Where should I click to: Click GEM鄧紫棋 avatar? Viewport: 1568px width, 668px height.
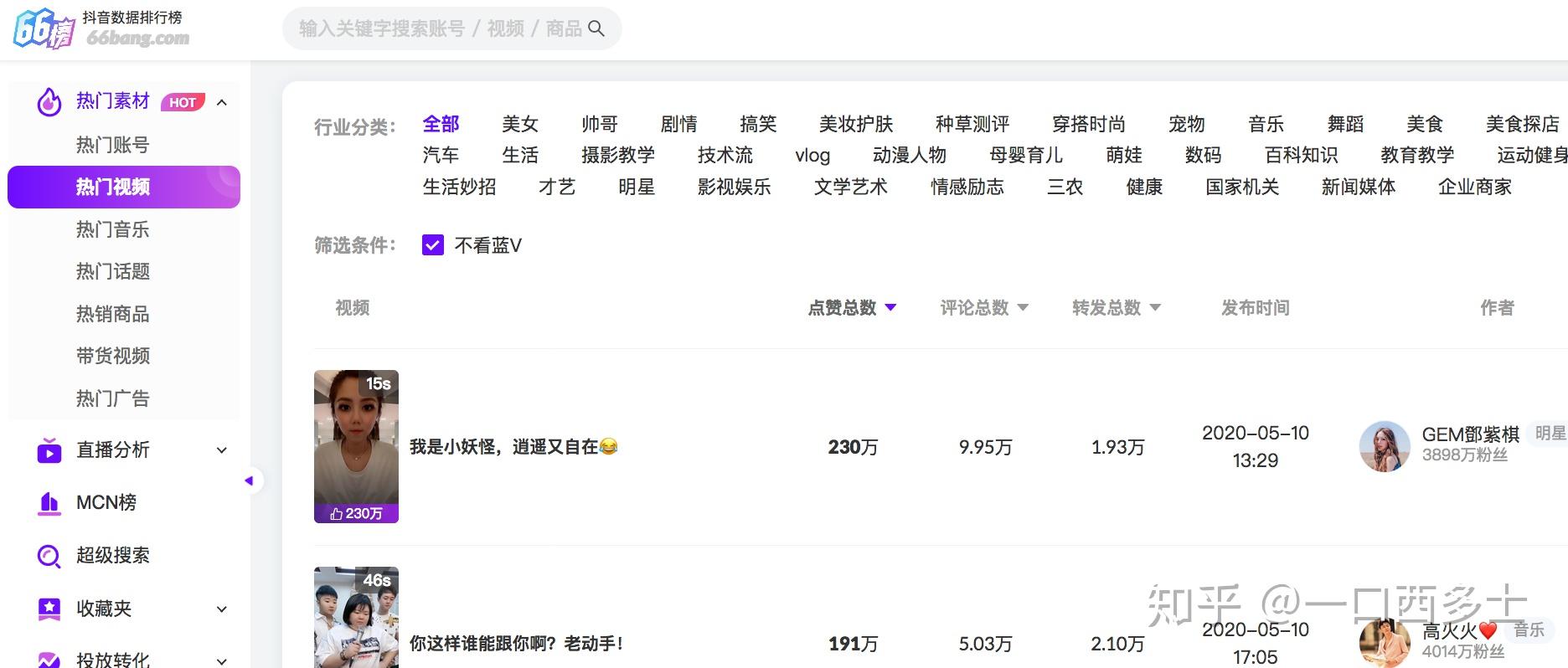(1385, 446)
